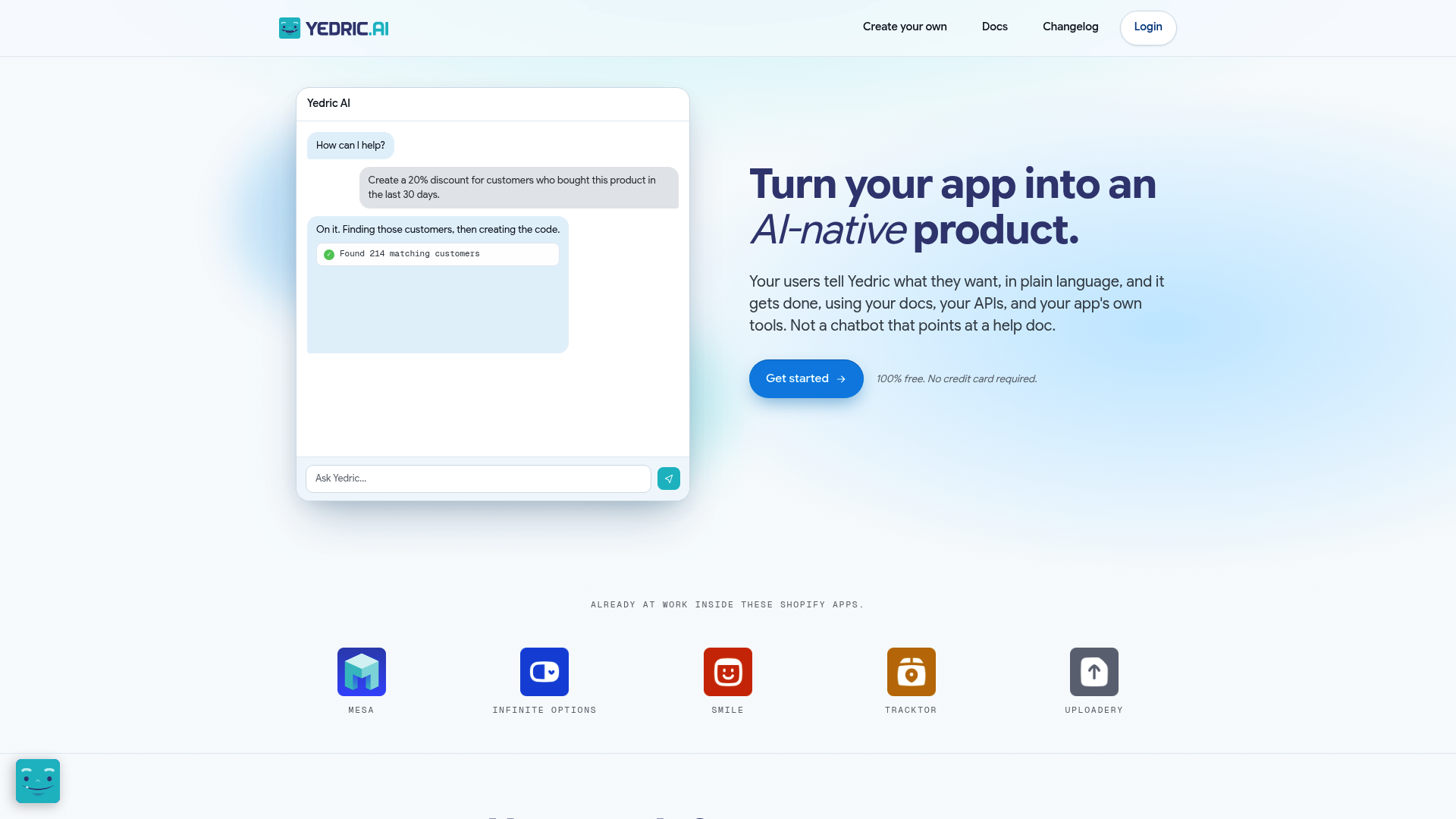The width and height of the screenshot is (1456, 819).
Task: Click the 20% discount request message
Action: (x=519, y=187)
